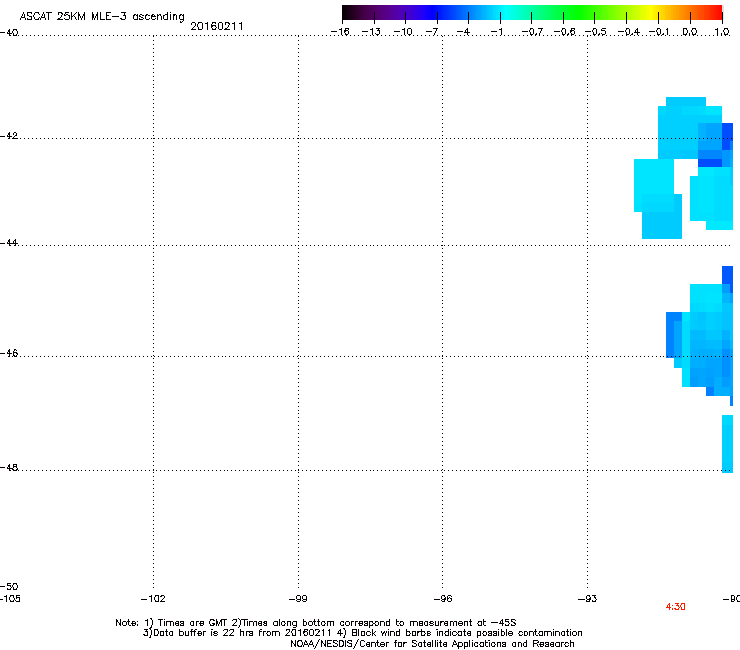Image resolution: width=740 pixels, height=650 pixels.
Task: Click the -46 latitude axis label
Action: coord(9,353)
